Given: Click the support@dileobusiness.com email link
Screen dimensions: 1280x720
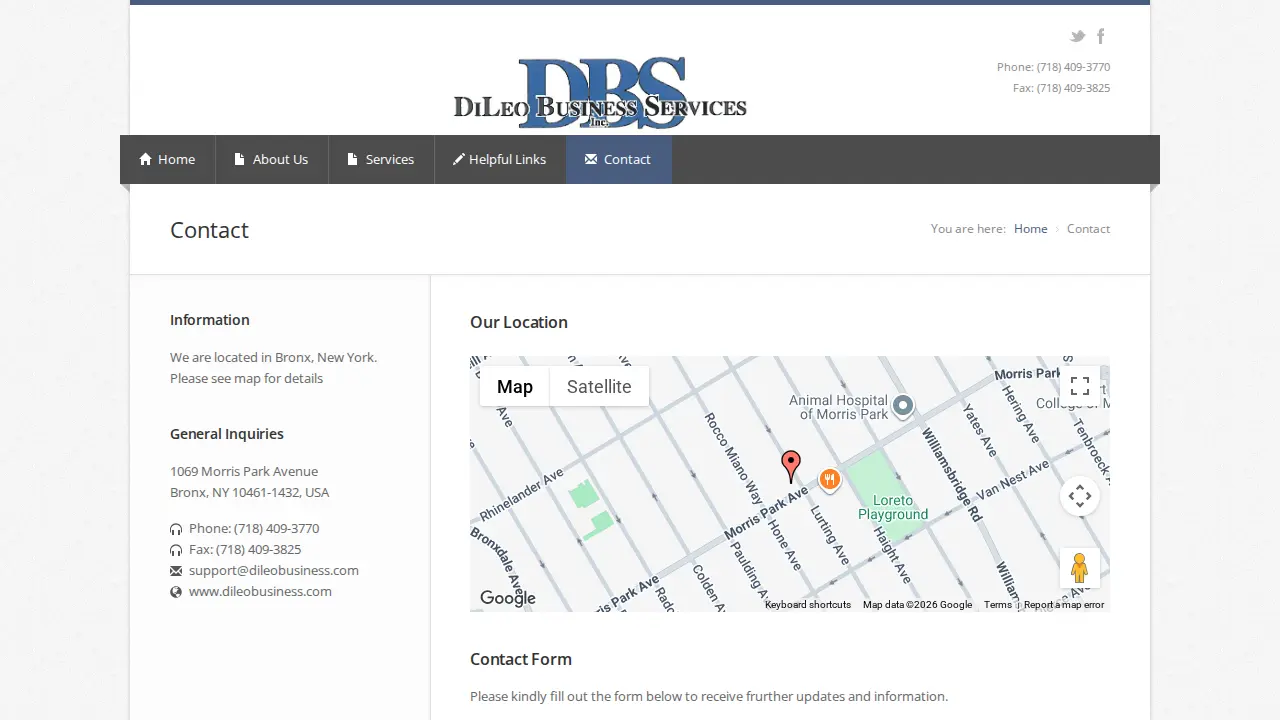Looking at the screenshot, I should coord(274,570).
